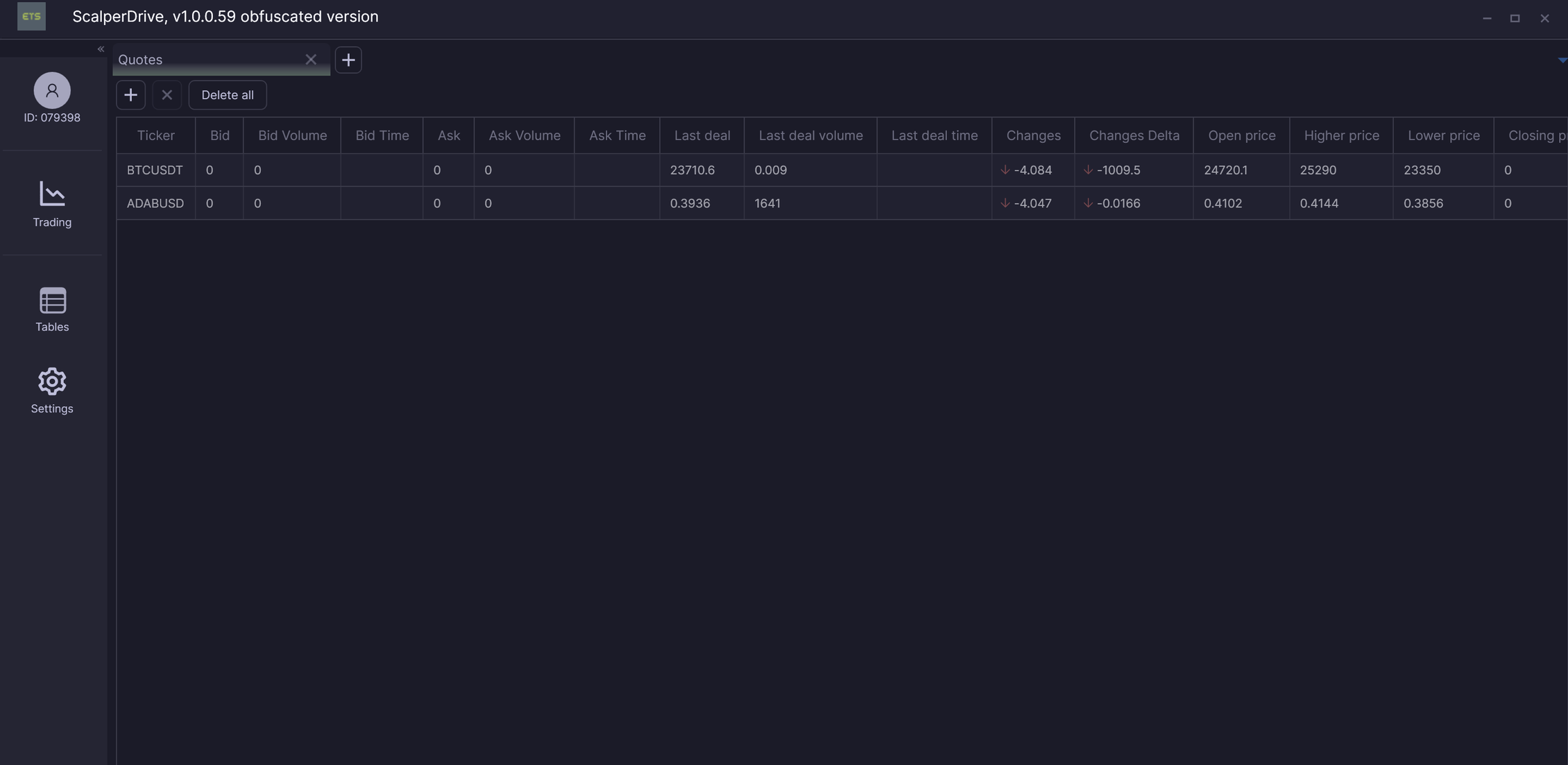Click the Changes Delta column header
This screenshot has width=1568, height=765.
click(x=1134, y=135)
